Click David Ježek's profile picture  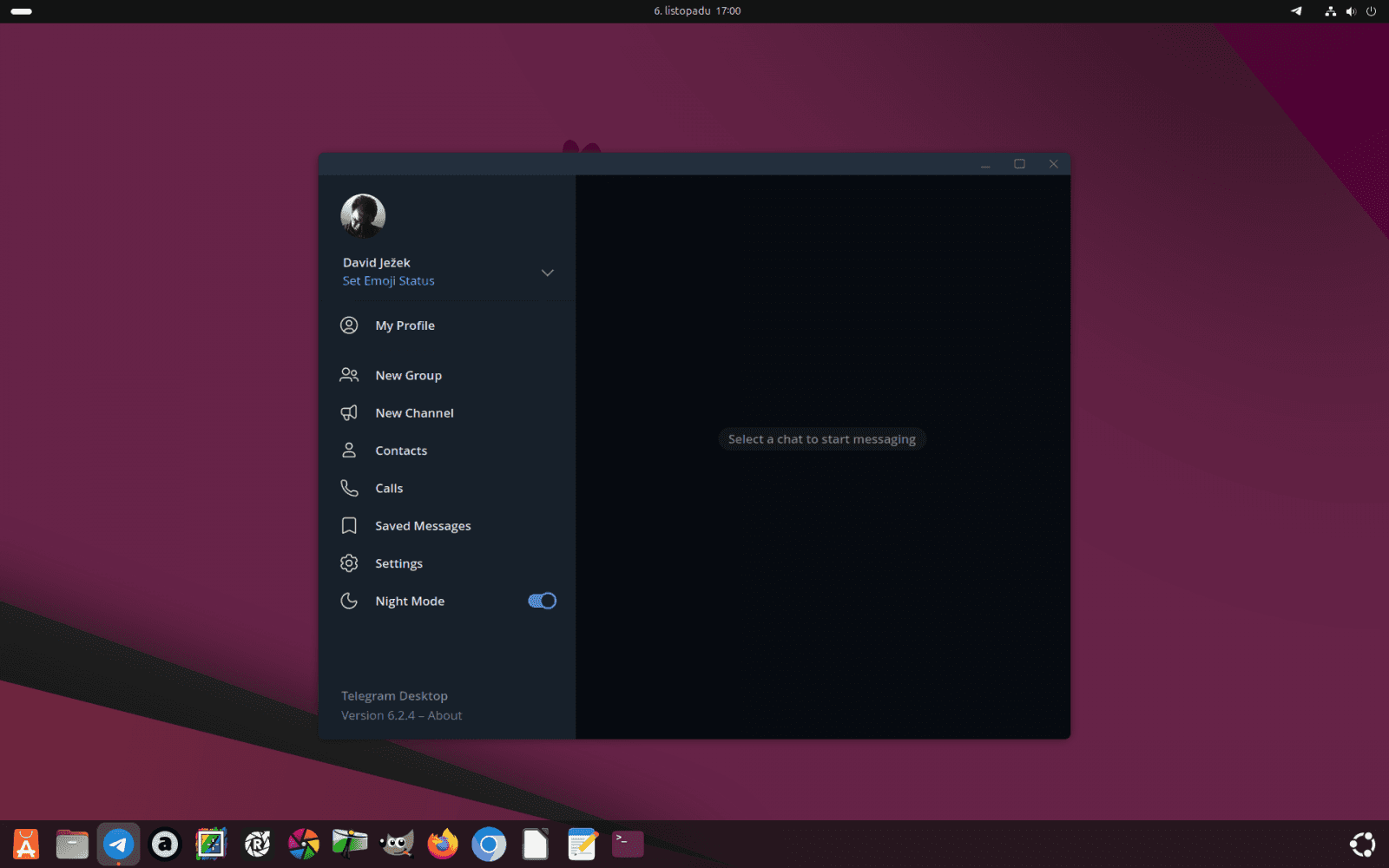[363, 216]
